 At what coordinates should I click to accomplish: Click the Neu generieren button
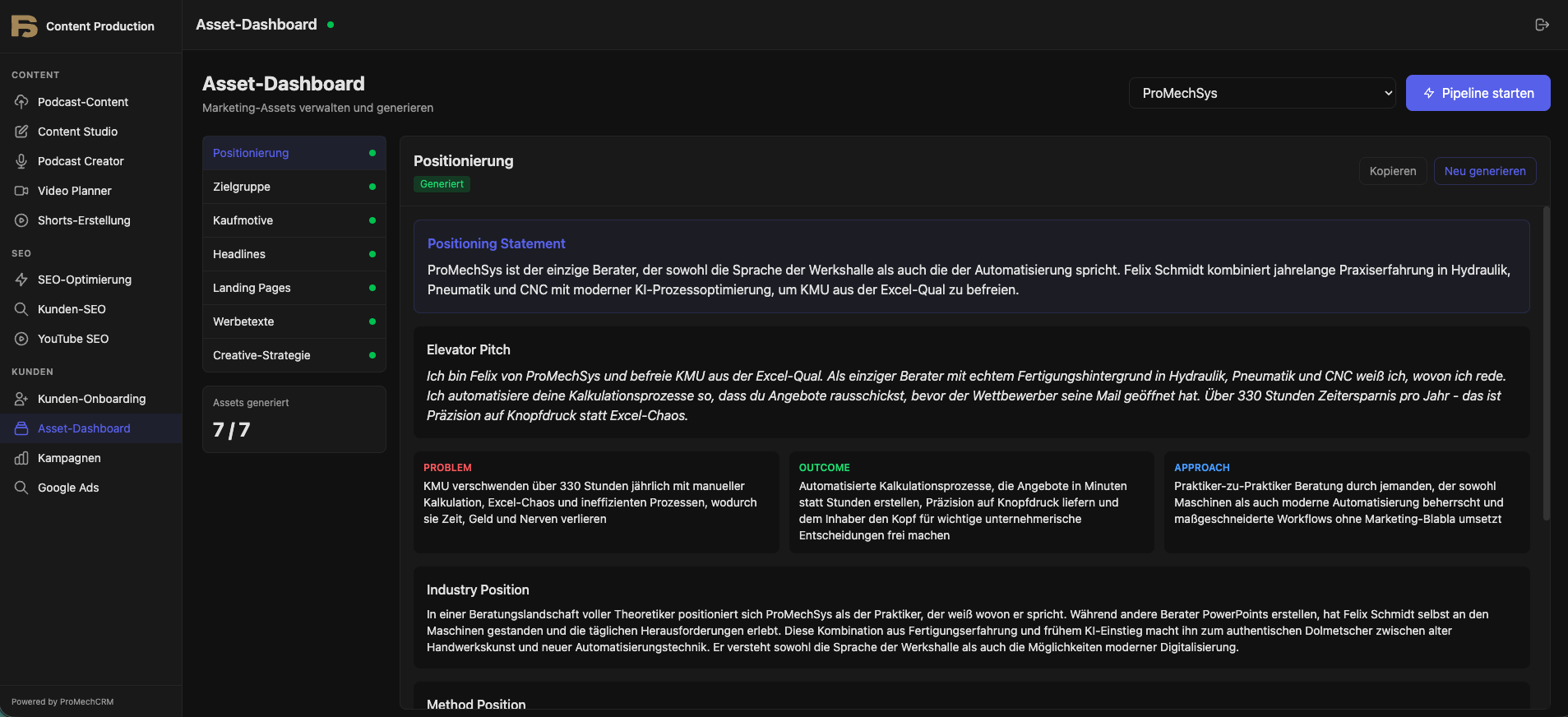click(1484, 171)
